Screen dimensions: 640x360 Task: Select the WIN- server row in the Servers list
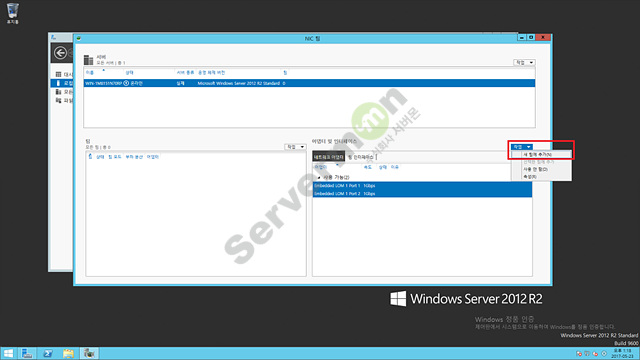pos(309,83)
